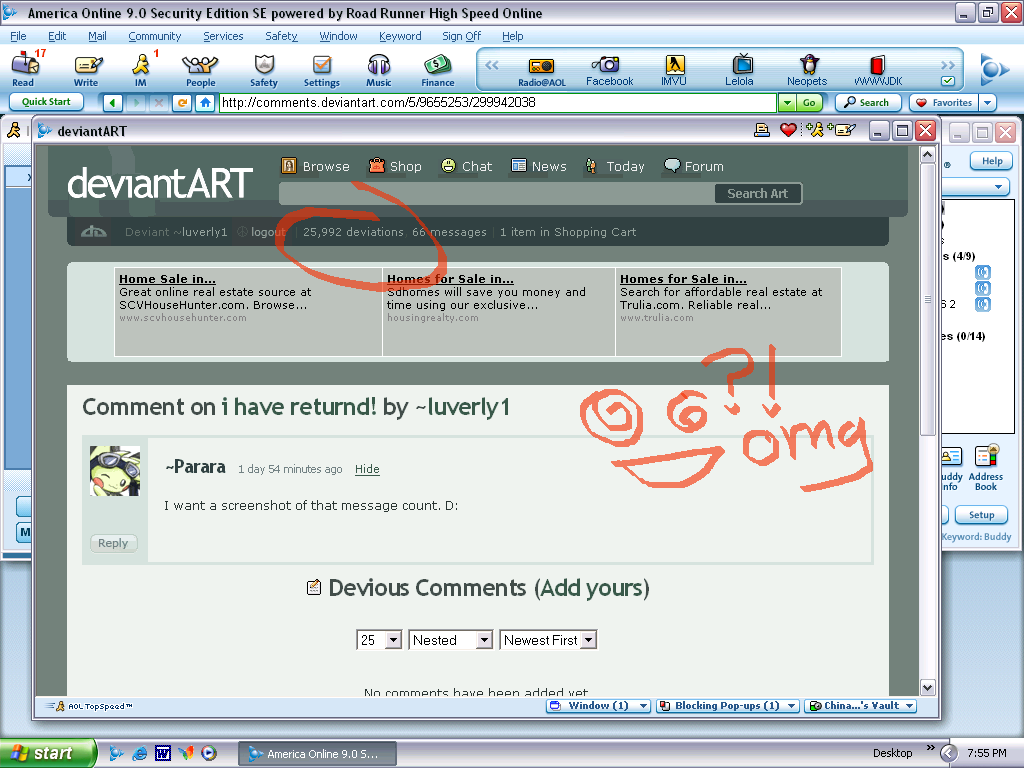The image size is (1024, 768).
Task: Launch Microsoft Word from quick launch
Action: coord(163,753)
